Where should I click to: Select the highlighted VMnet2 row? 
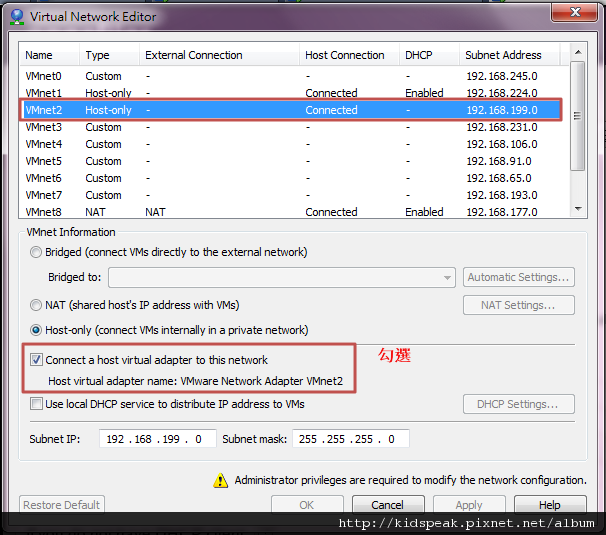pos(292,110)
